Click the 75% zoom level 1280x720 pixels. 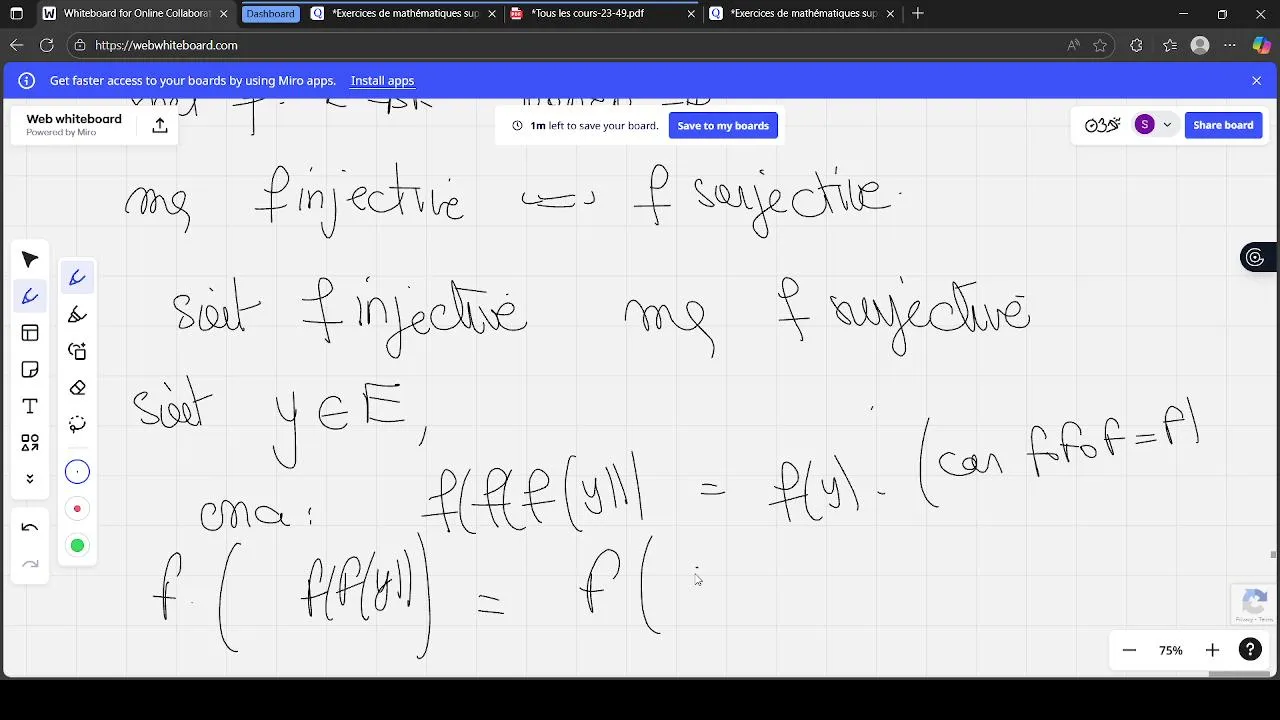tap(1171, 650)
